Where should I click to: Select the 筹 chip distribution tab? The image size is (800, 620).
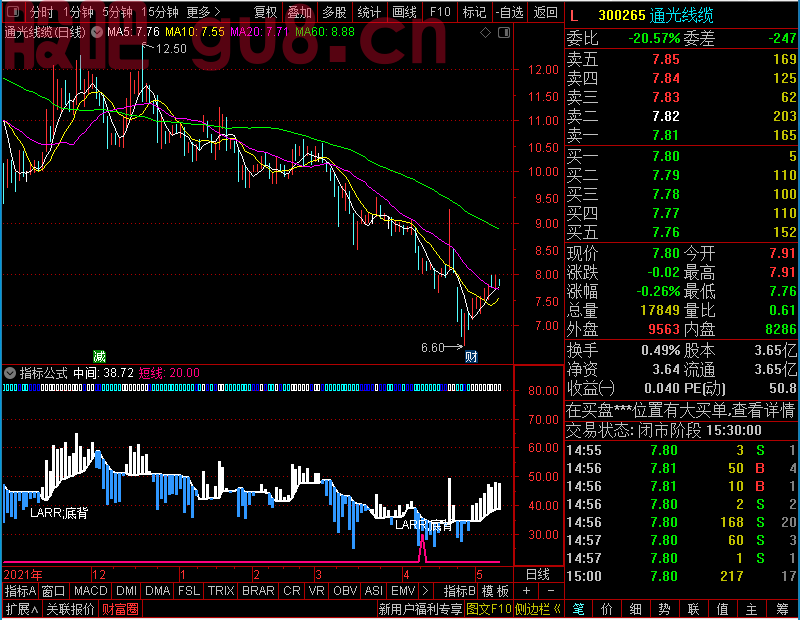coord(783,609)
